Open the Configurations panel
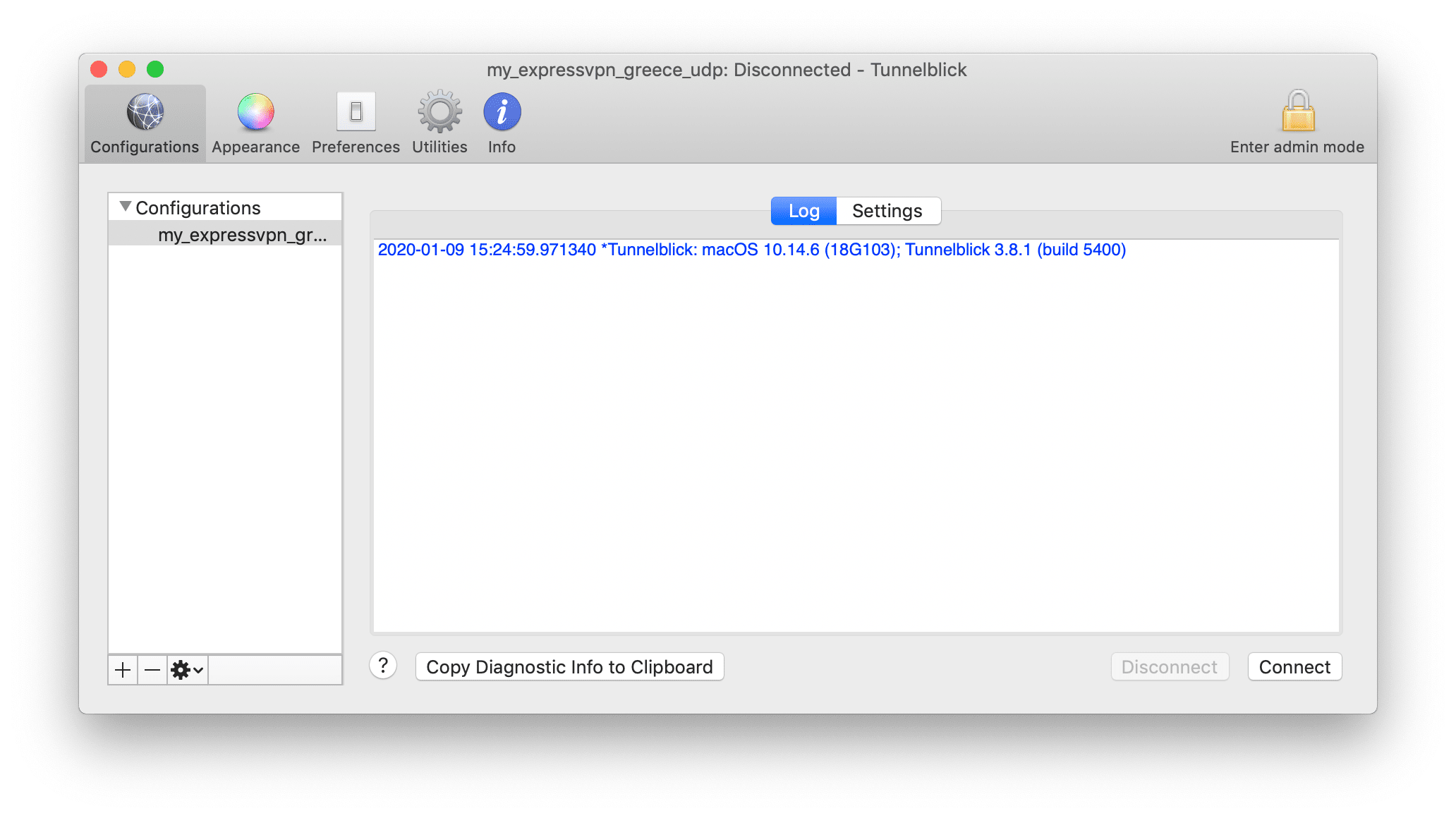Screen dimensions: 1456x818 pyautogui.click(x=143, y=121)
